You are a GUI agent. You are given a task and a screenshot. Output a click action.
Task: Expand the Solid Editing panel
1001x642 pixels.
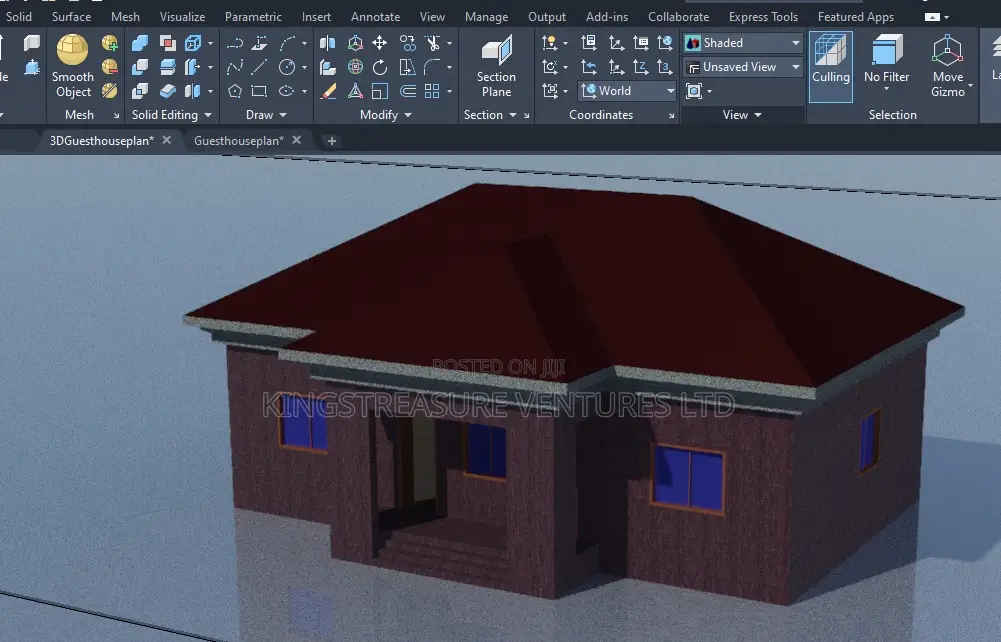tap(172, 115)
